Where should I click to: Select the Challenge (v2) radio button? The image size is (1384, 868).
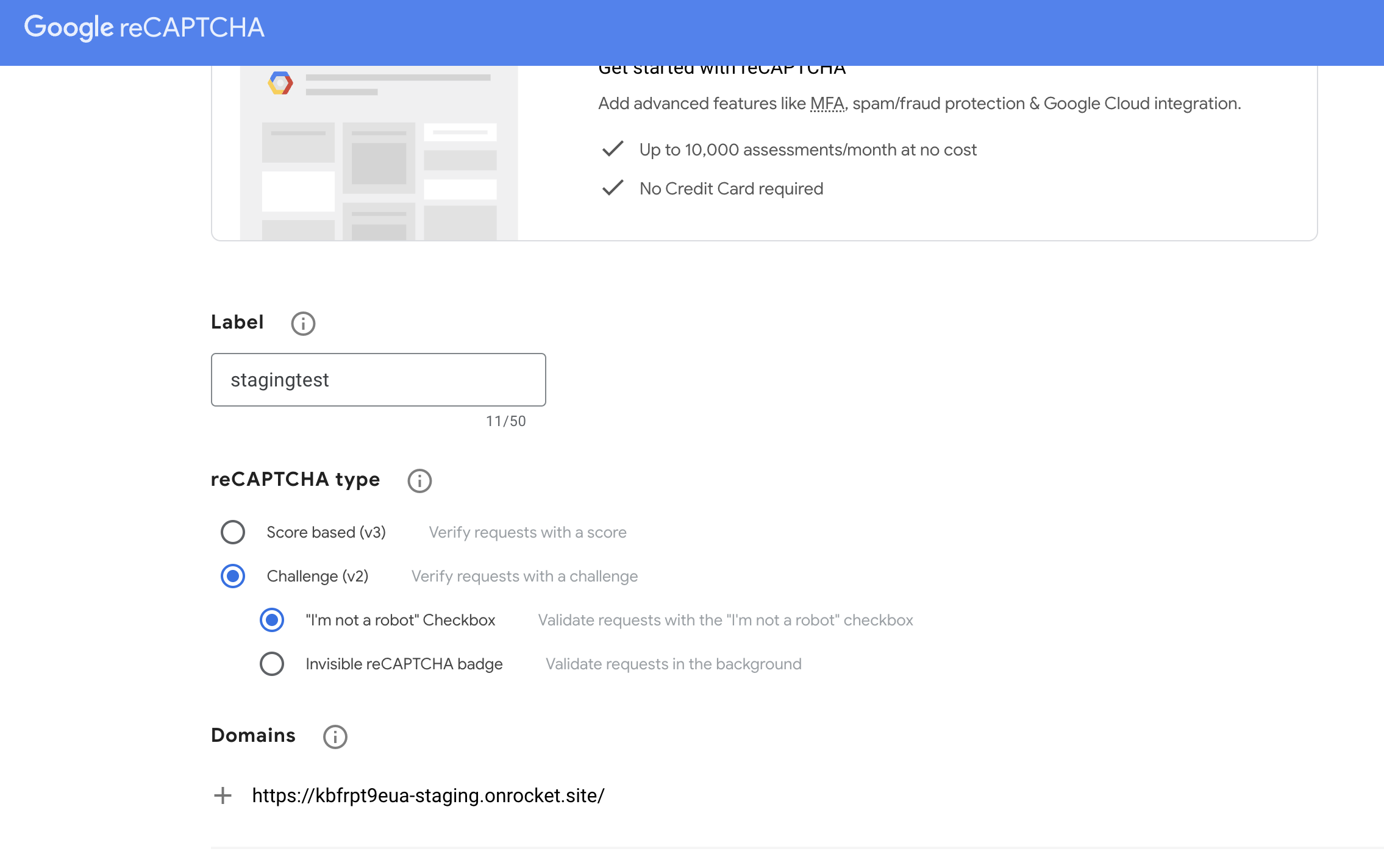233,576
